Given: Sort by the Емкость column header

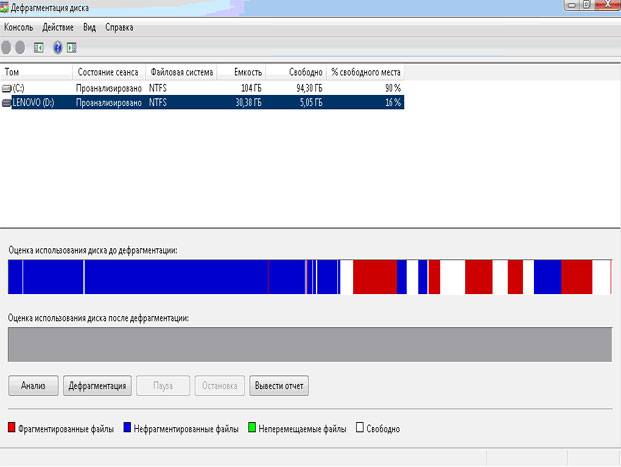Looking at the screenshot, I should click(x=247, y=73).
